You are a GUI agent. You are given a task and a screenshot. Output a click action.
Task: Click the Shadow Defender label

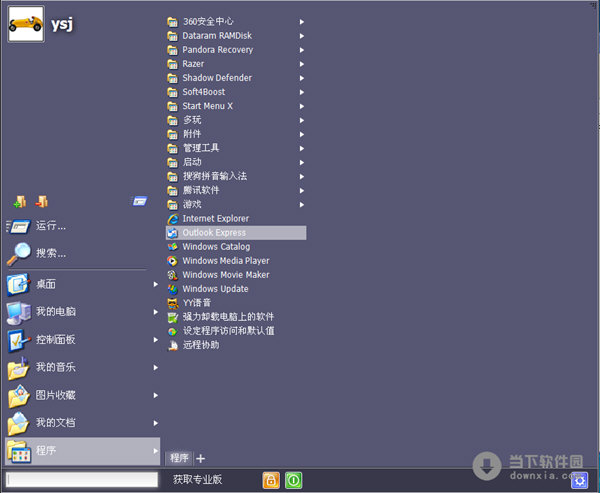(217, 78)
